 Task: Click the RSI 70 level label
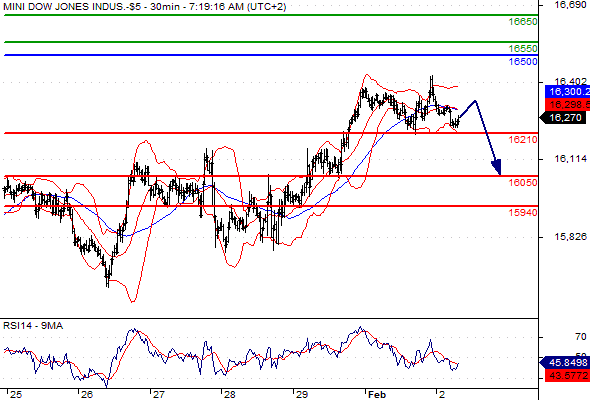coord(581,336)
